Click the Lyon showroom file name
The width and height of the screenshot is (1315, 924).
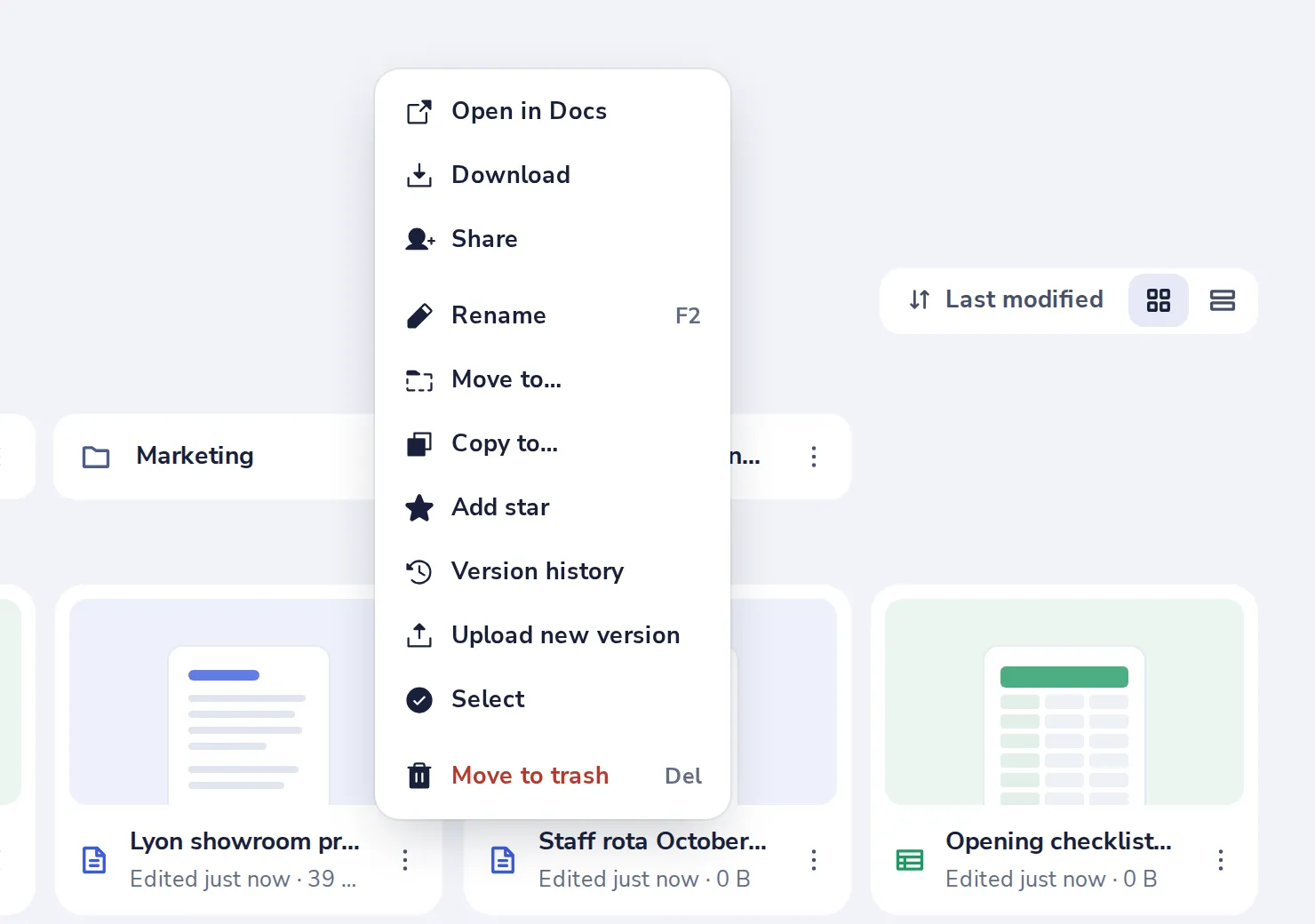244,841
